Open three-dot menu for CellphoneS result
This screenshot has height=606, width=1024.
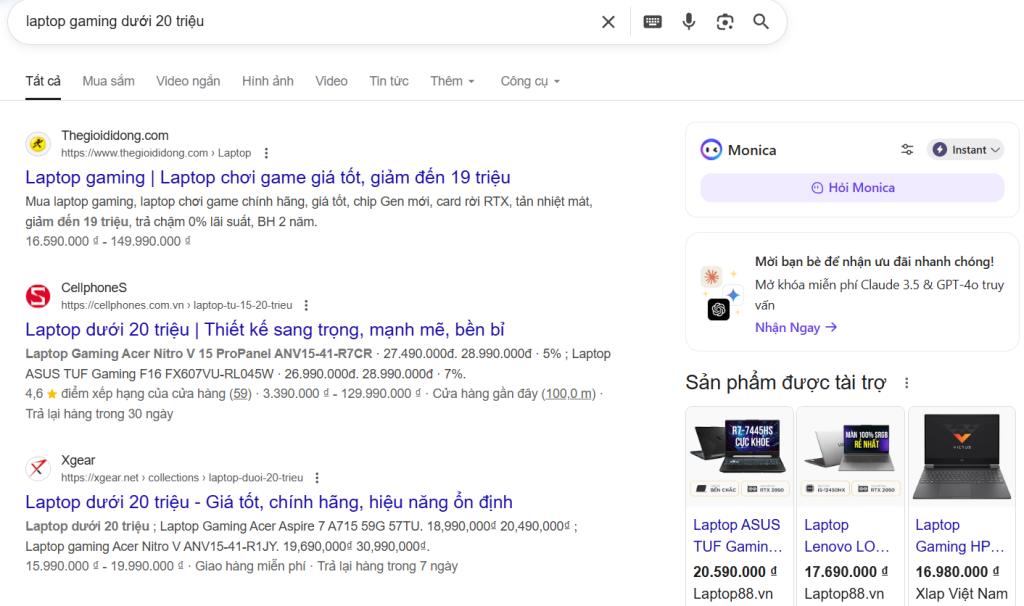306,305
